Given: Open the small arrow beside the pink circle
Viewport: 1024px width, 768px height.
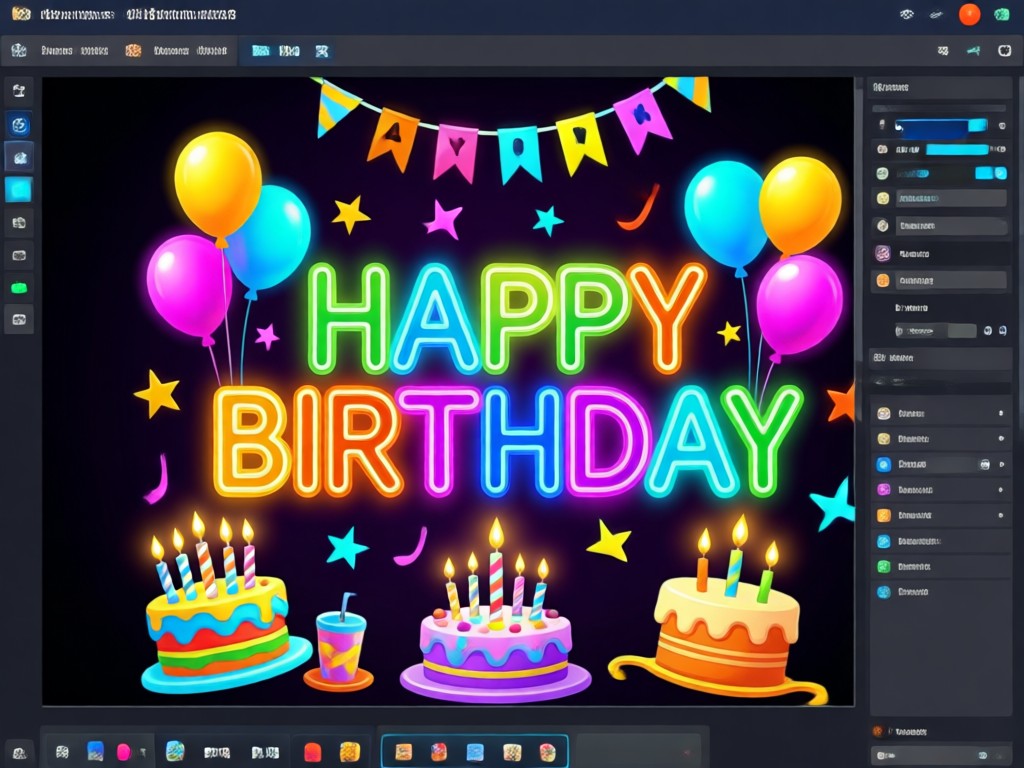Looking at the screenshot, I should (142, 752).
